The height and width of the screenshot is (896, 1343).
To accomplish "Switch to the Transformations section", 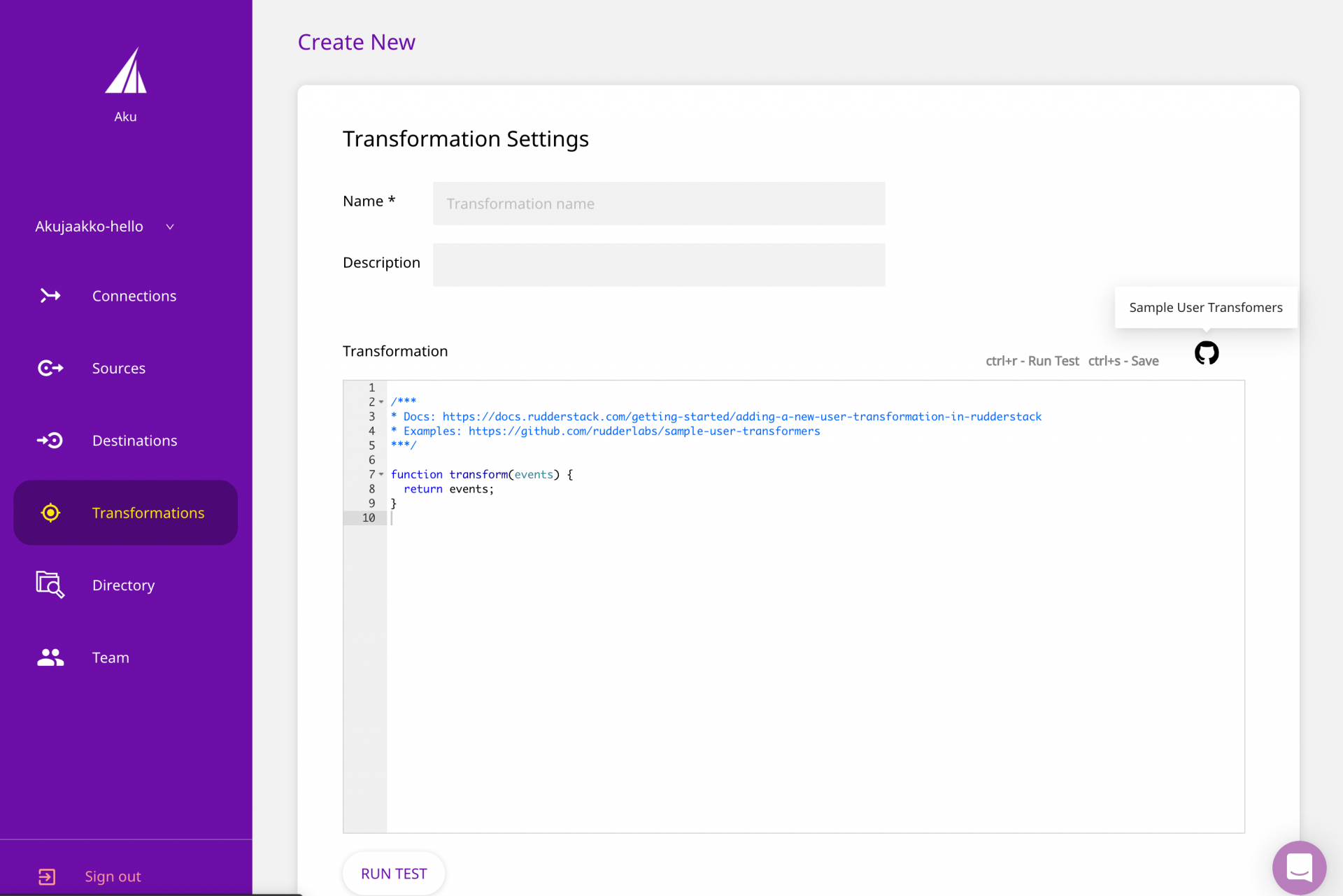I will point(148,512).
